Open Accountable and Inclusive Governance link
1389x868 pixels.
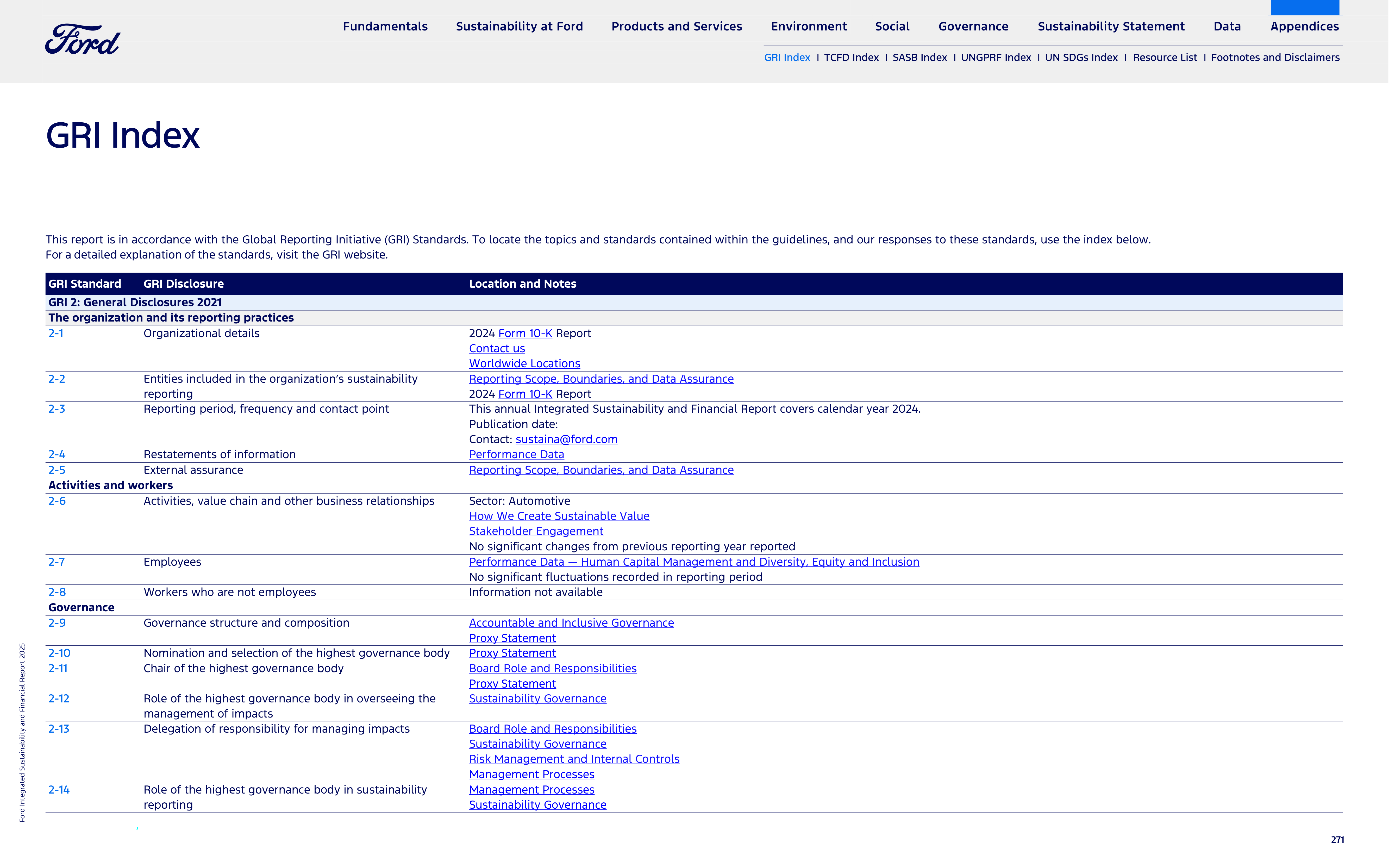pyautogui.click(x=571, y=623)
